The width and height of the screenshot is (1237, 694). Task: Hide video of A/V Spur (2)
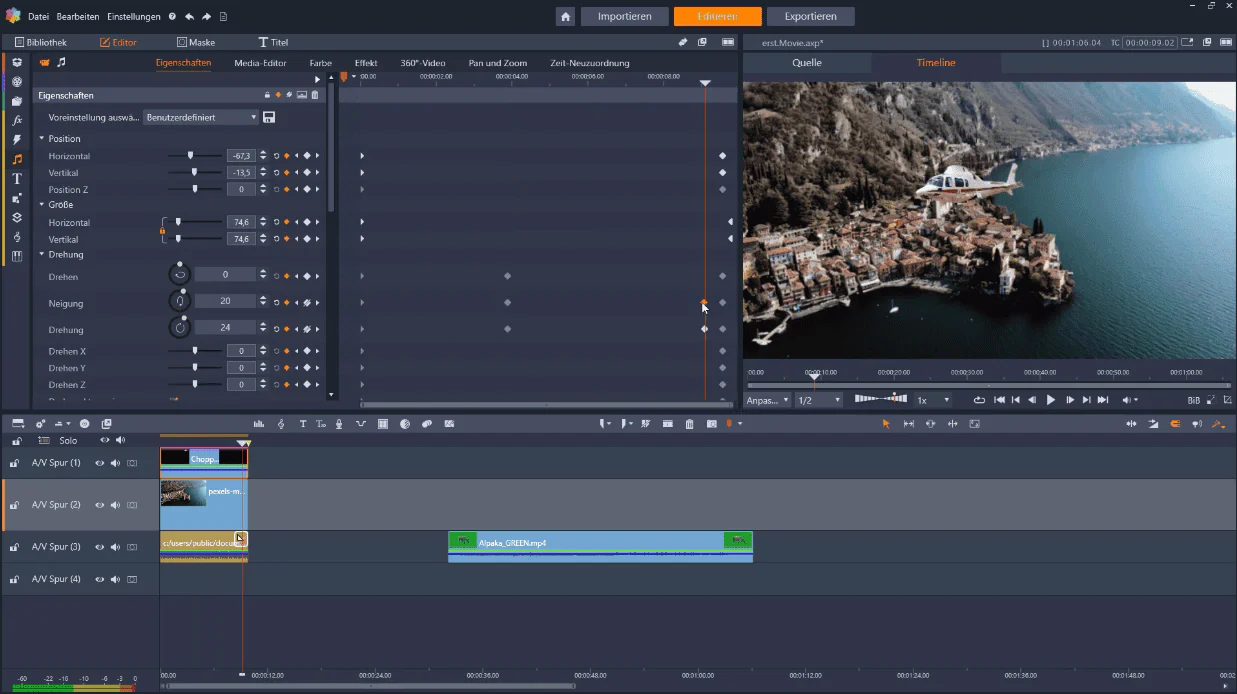(99, 505)
